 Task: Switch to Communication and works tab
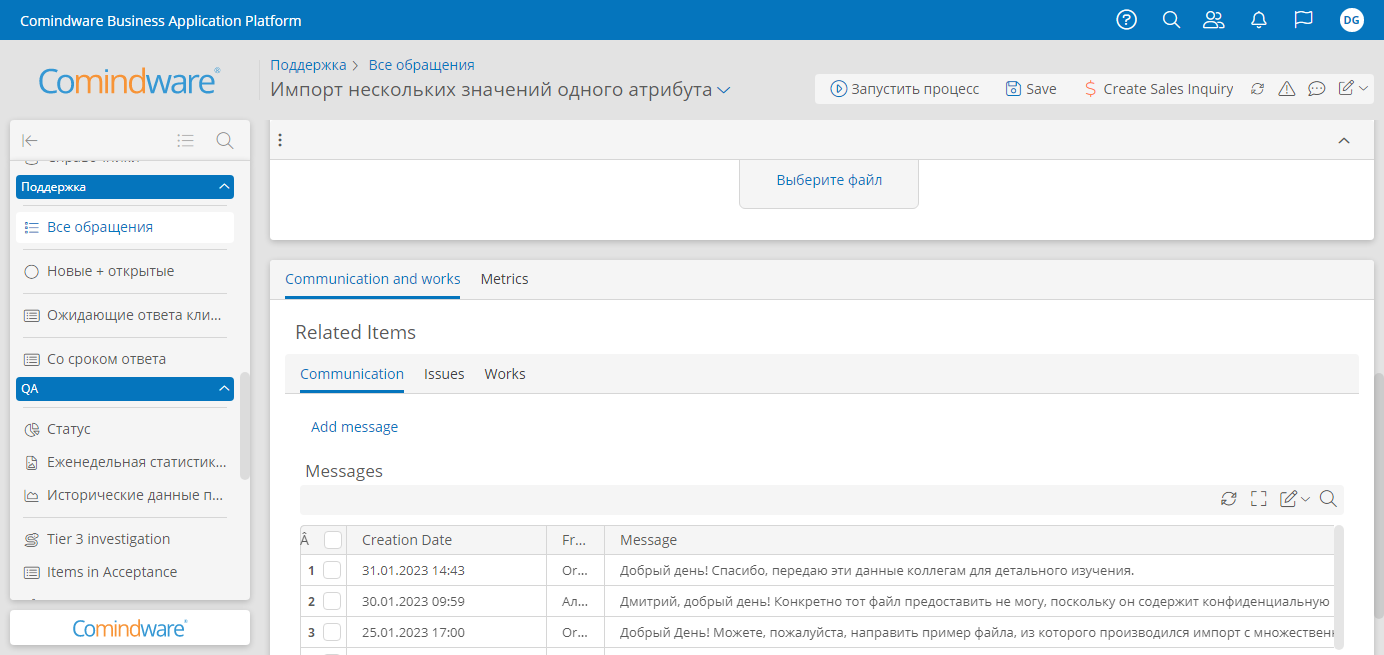coord(372,279)
